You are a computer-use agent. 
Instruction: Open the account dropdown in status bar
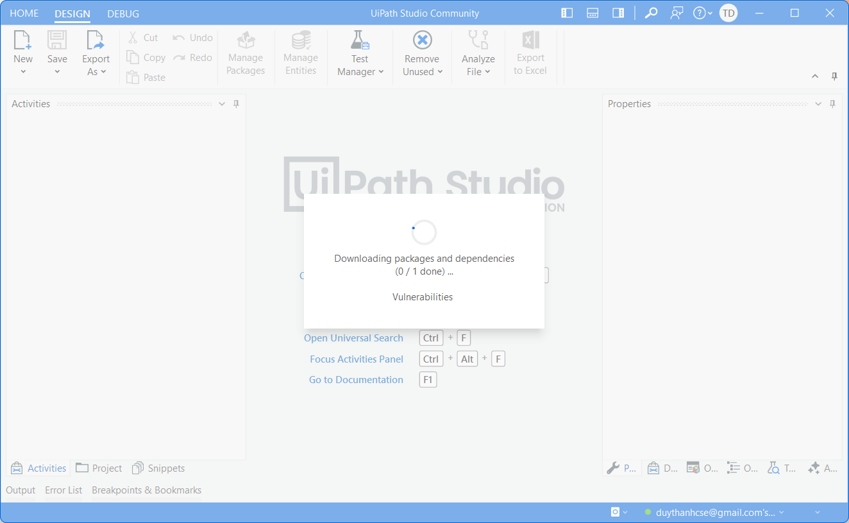coord(781,512)
